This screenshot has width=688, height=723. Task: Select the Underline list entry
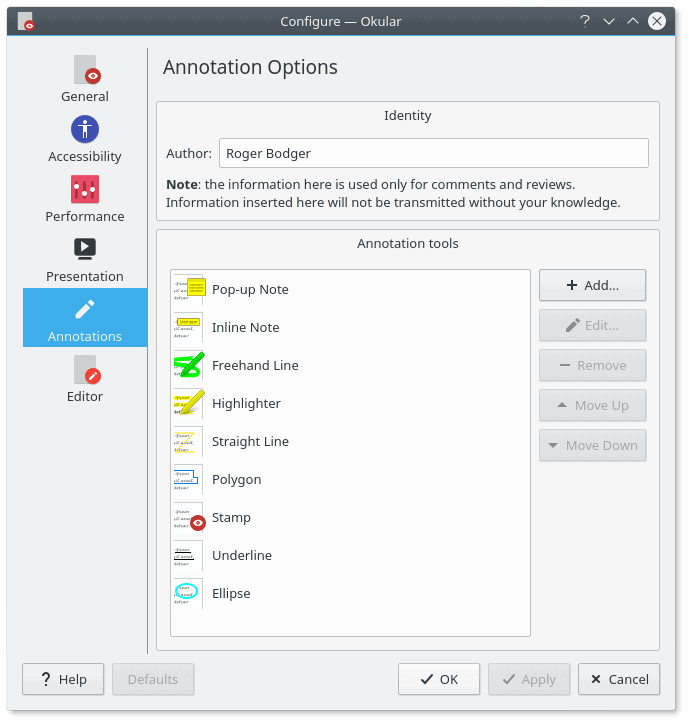[350, 555]
